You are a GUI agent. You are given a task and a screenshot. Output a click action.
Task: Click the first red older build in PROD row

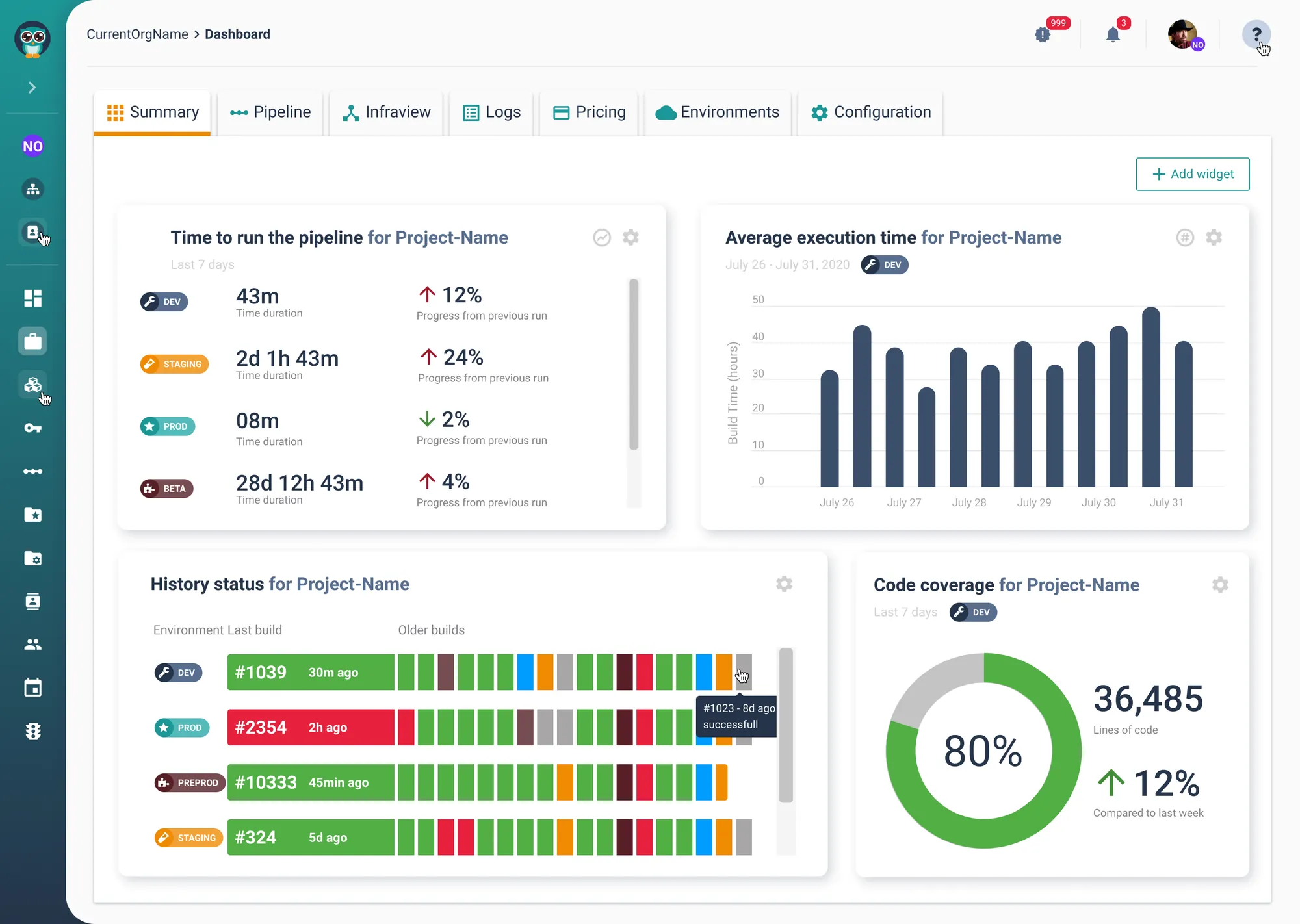click(x=406, y=728)
